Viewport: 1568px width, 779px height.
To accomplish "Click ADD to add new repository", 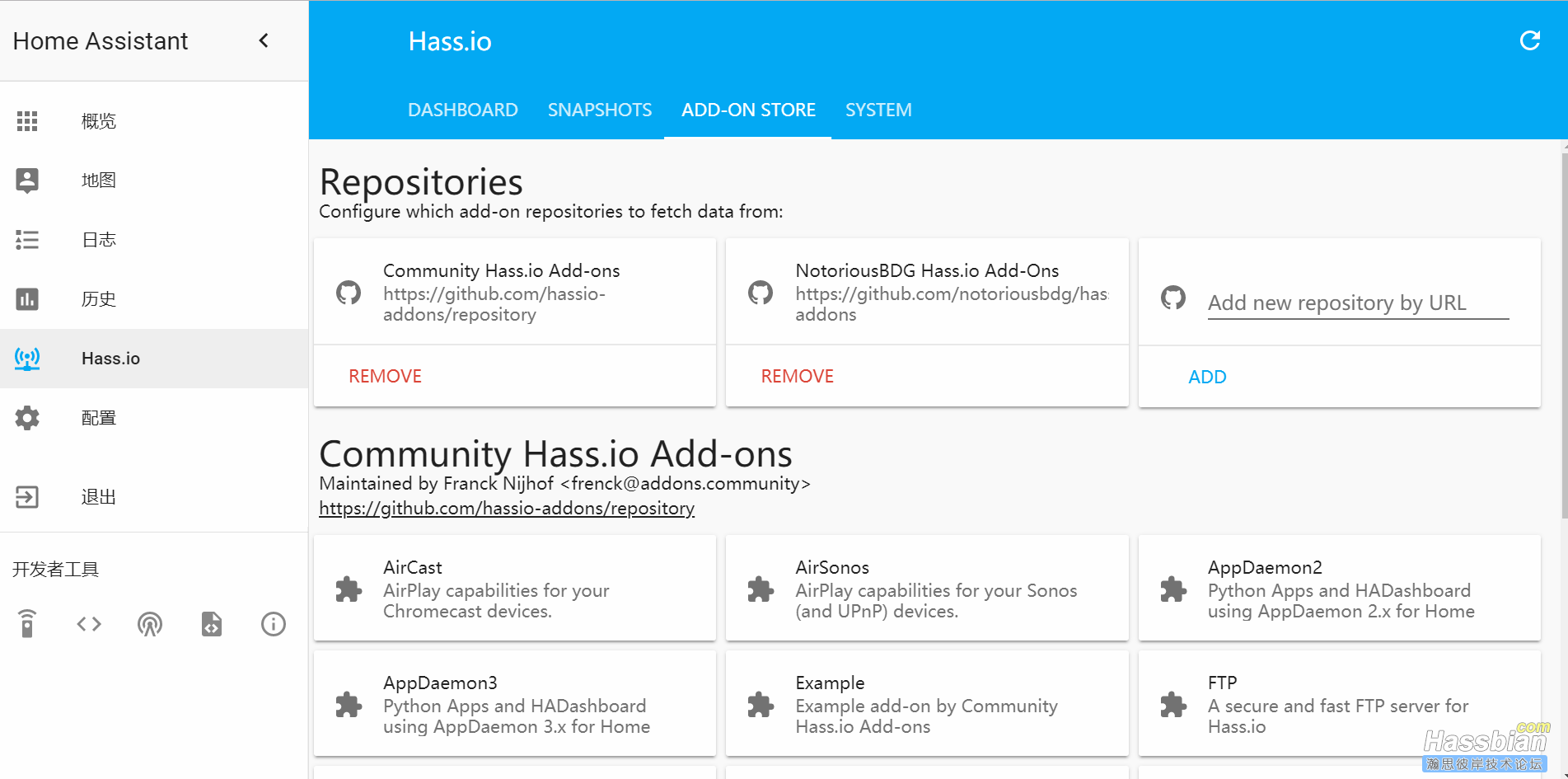I will [1207, 377].
